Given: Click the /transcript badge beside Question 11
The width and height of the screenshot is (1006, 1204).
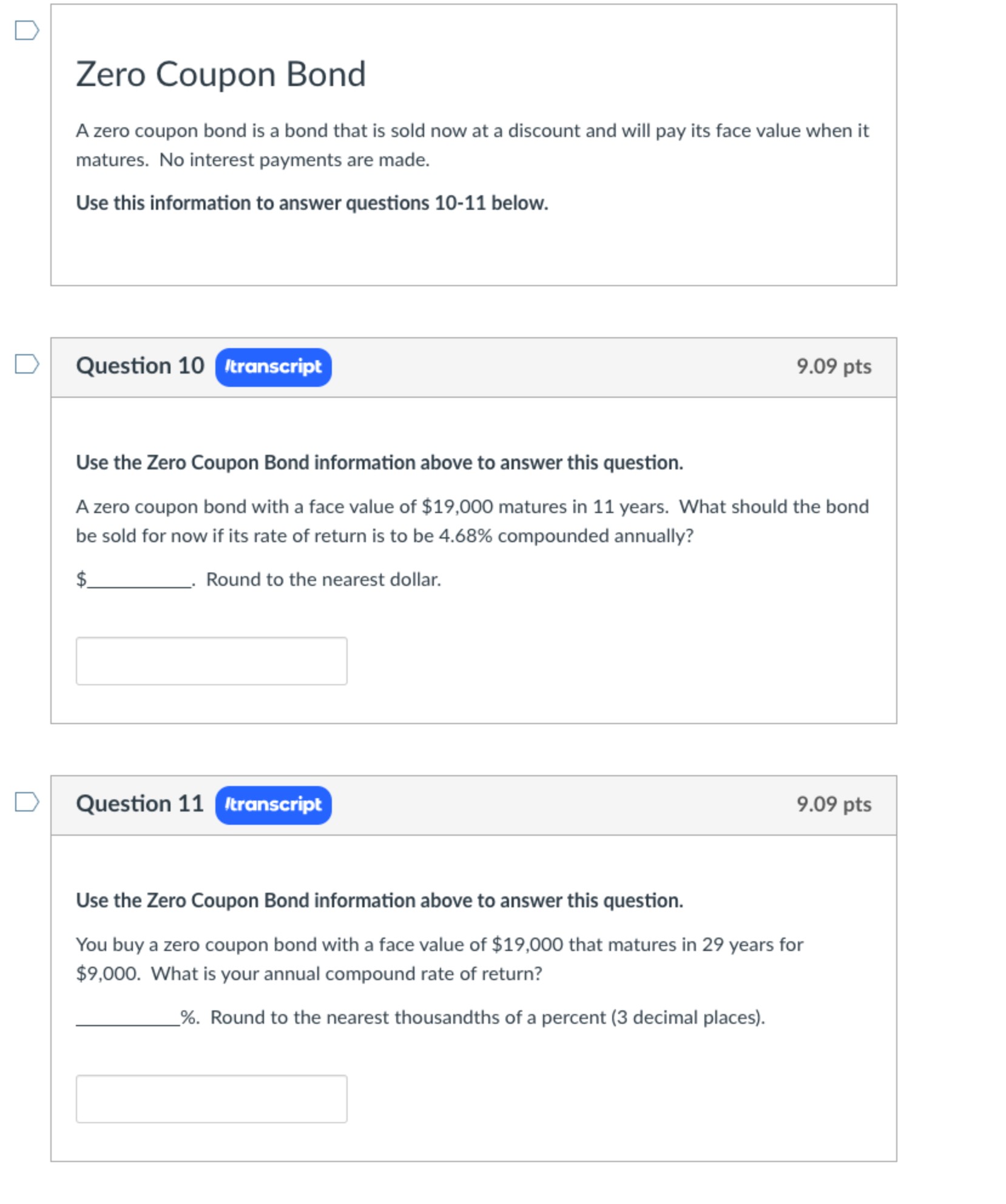Looking at the screenshot, I should (x=274, y=805).
